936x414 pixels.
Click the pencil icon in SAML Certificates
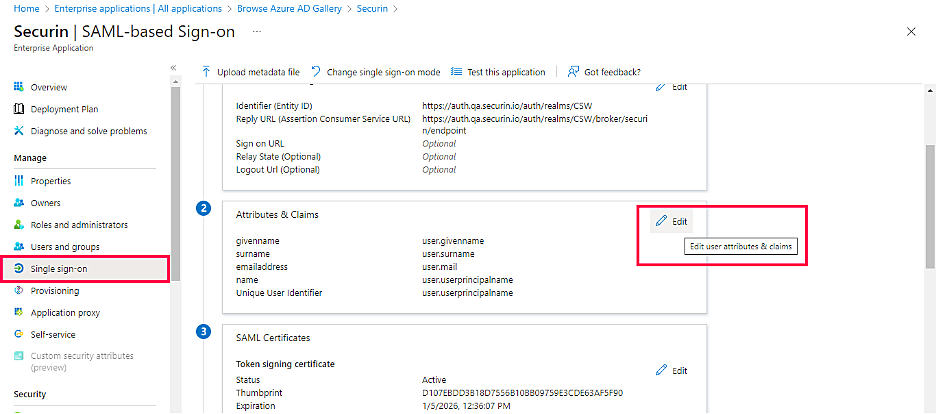[661, 370]
